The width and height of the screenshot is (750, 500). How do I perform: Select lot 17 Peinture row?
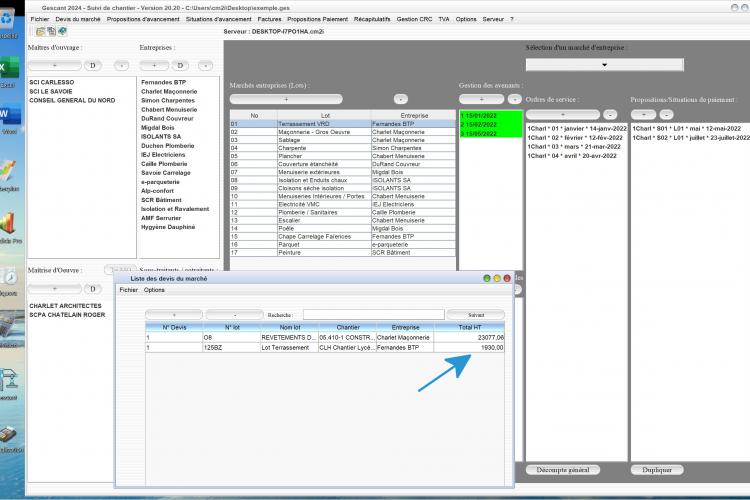pos(342,253)
